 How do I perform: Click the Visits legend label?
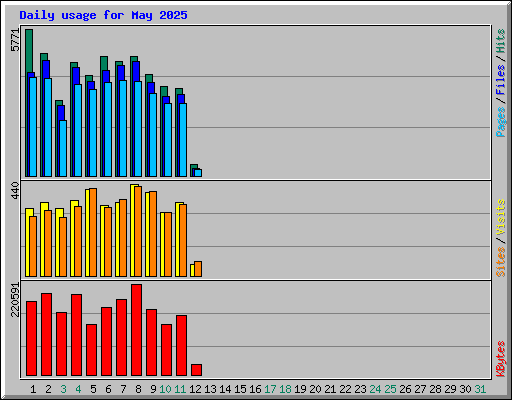click(x=500, y=217)
